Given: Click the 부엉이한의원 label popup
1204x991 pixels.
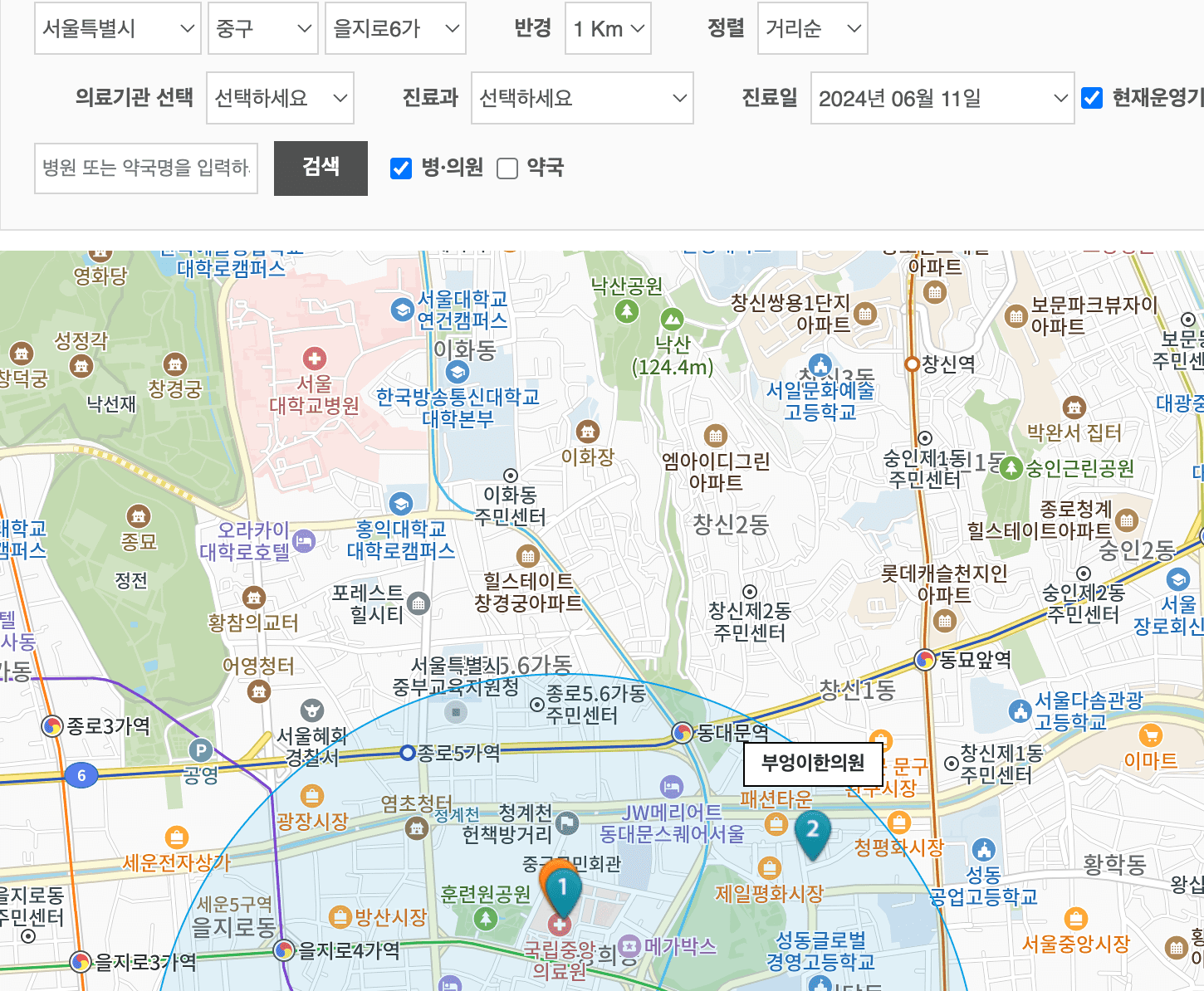Looking at the screenshot, I should pyautogui.click(x=813, y=764).
